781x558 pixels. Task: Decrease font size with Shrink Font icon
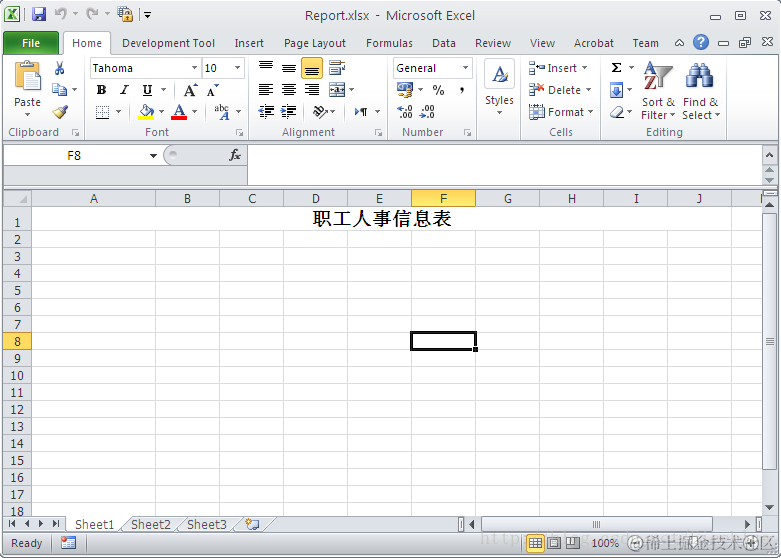click(x=213, y=90)
